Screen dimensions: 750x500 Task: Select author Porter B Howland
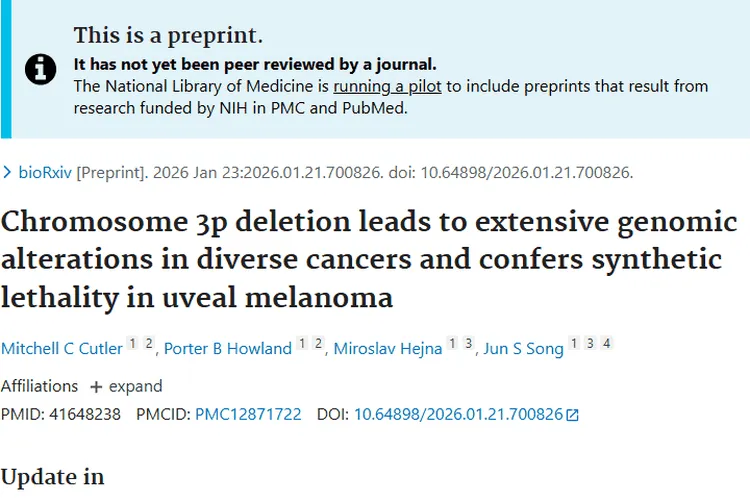point(228,348)
